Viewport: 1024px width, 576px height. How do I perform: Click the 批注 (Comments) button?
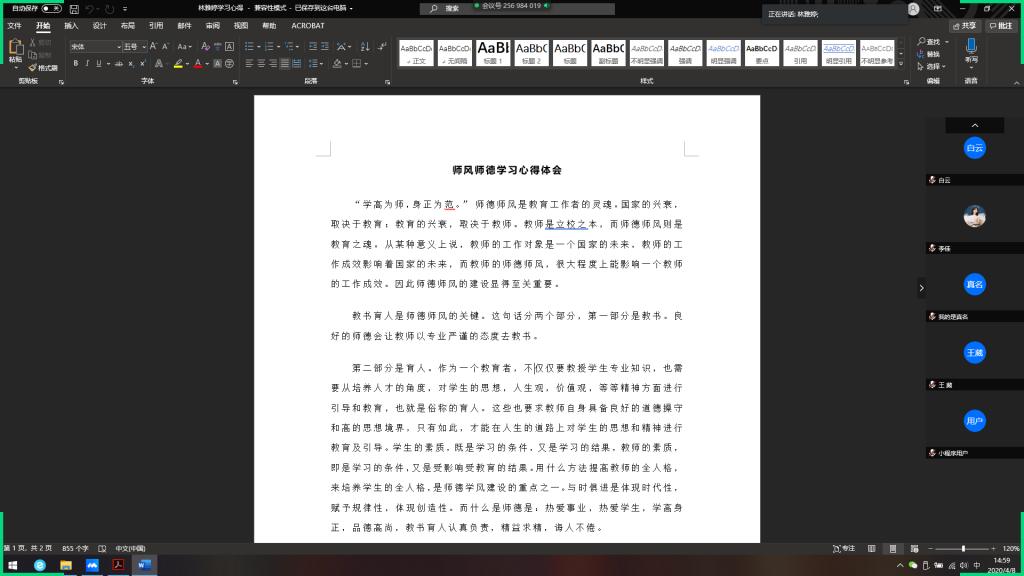point(1000,25)
